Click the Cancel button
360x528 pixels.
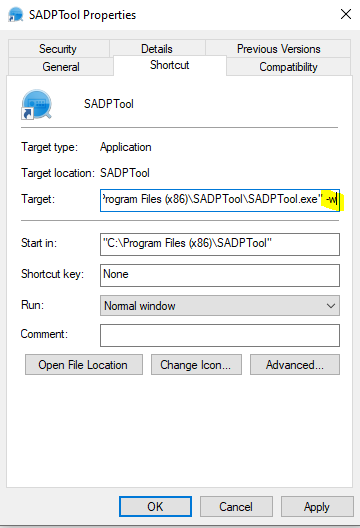tap(236, 506)
